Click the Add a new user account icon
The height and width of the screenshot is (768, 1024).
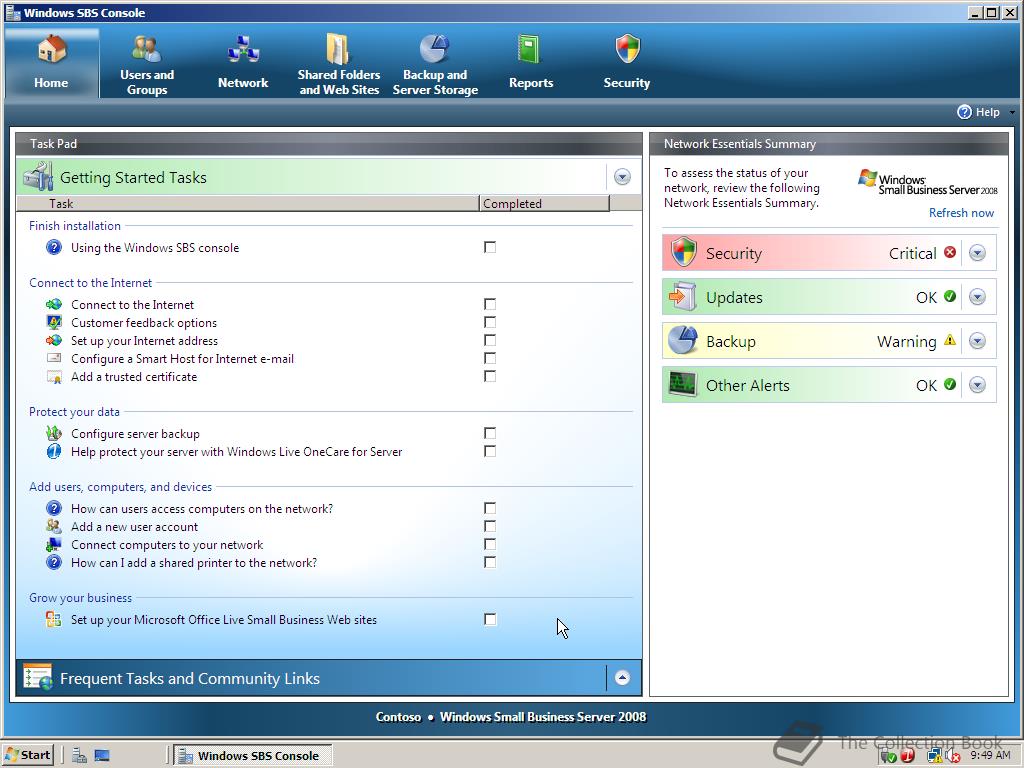[x=54, y=526]
